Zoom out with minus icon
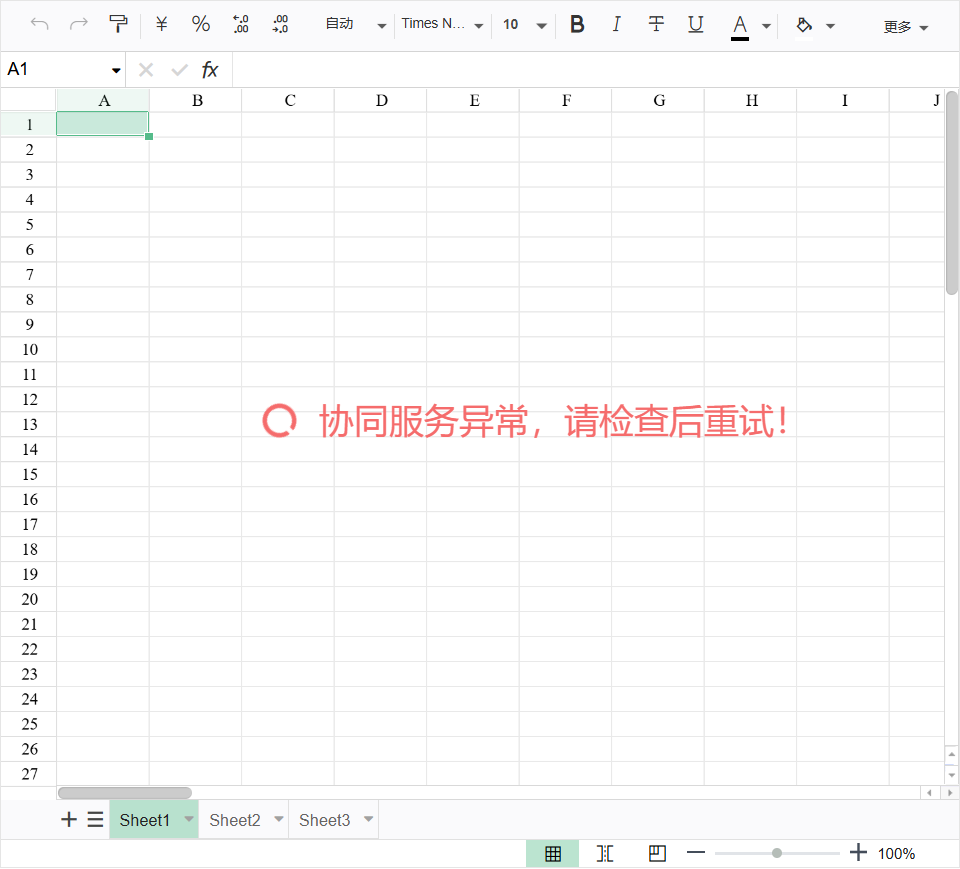 696,853
